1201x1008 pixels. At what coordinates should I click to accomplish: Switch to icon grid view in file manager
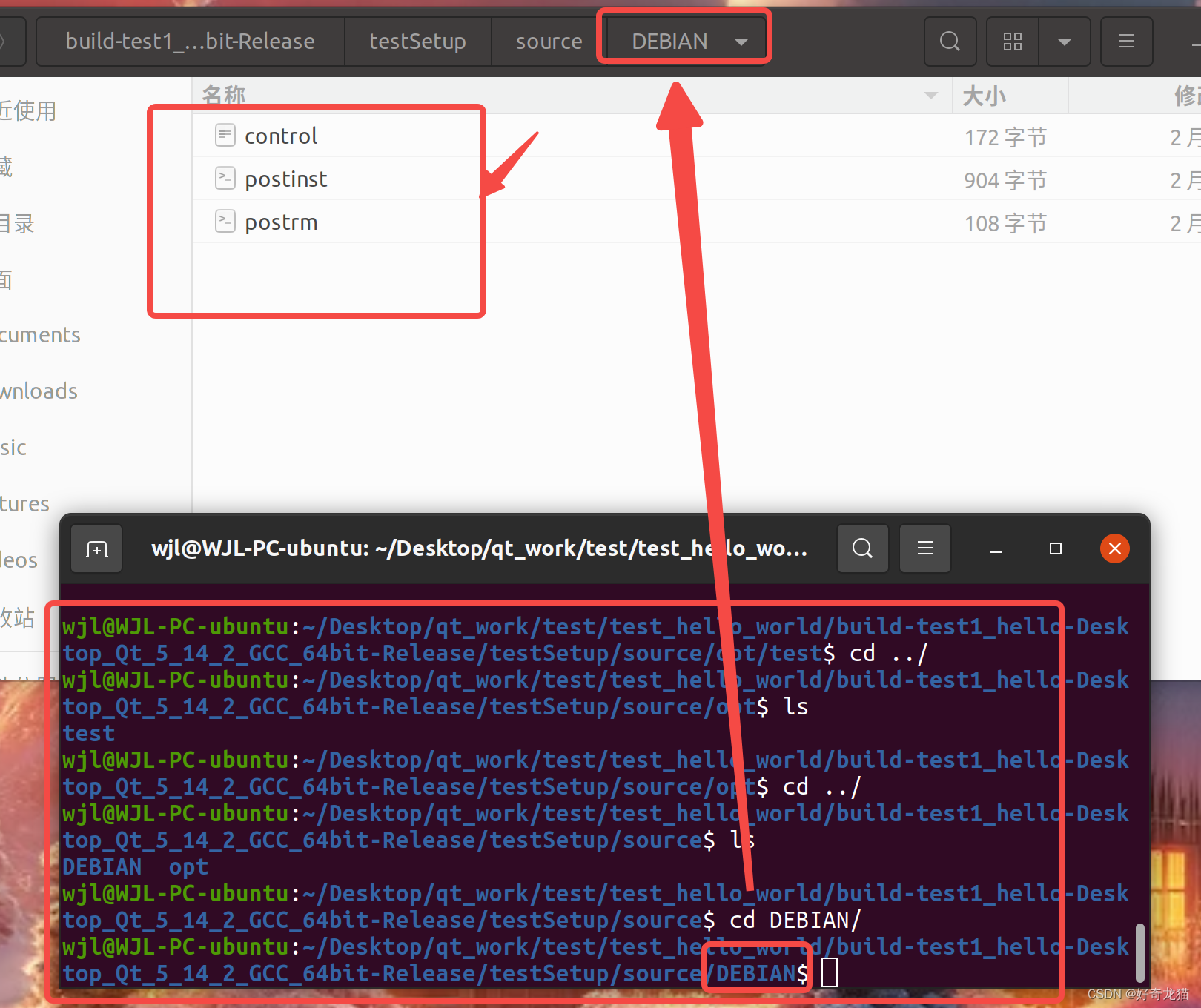1013,42
